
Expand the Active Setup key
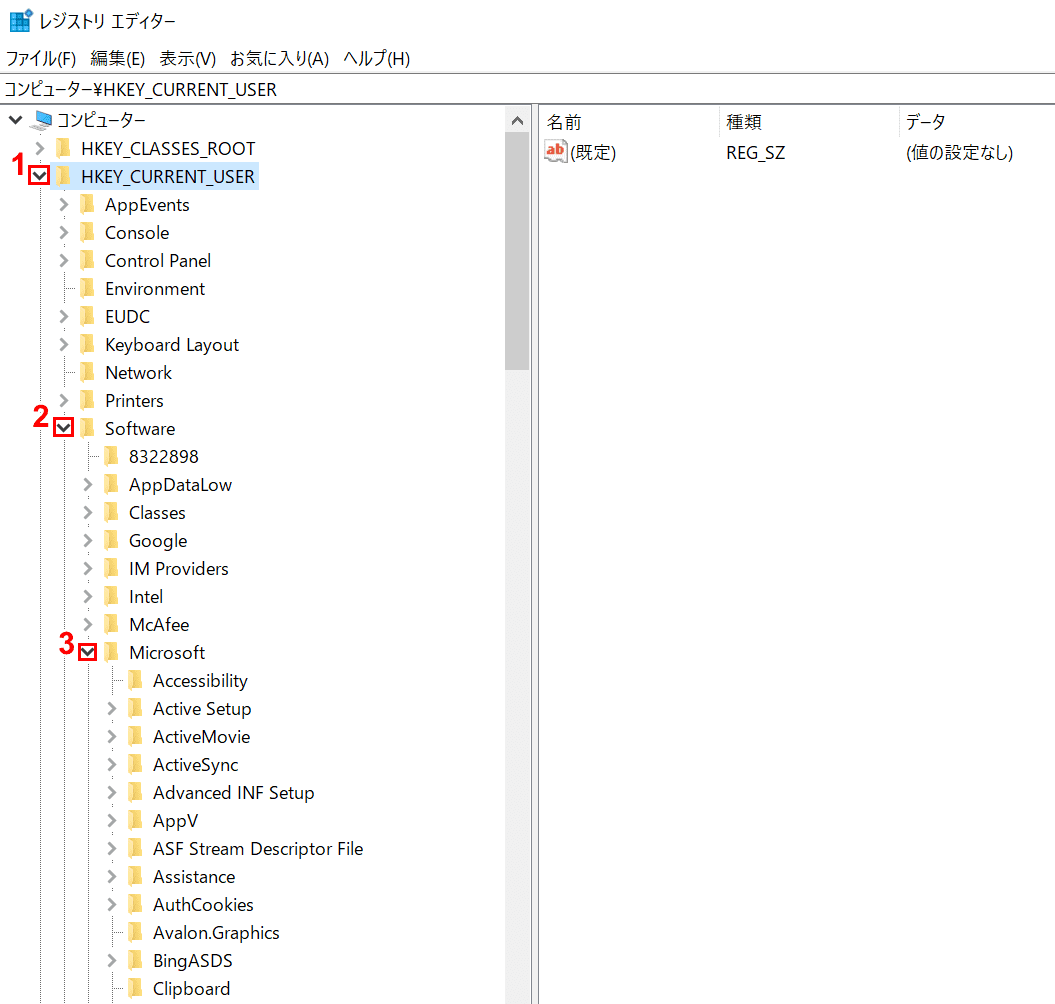tap(112, 709)
